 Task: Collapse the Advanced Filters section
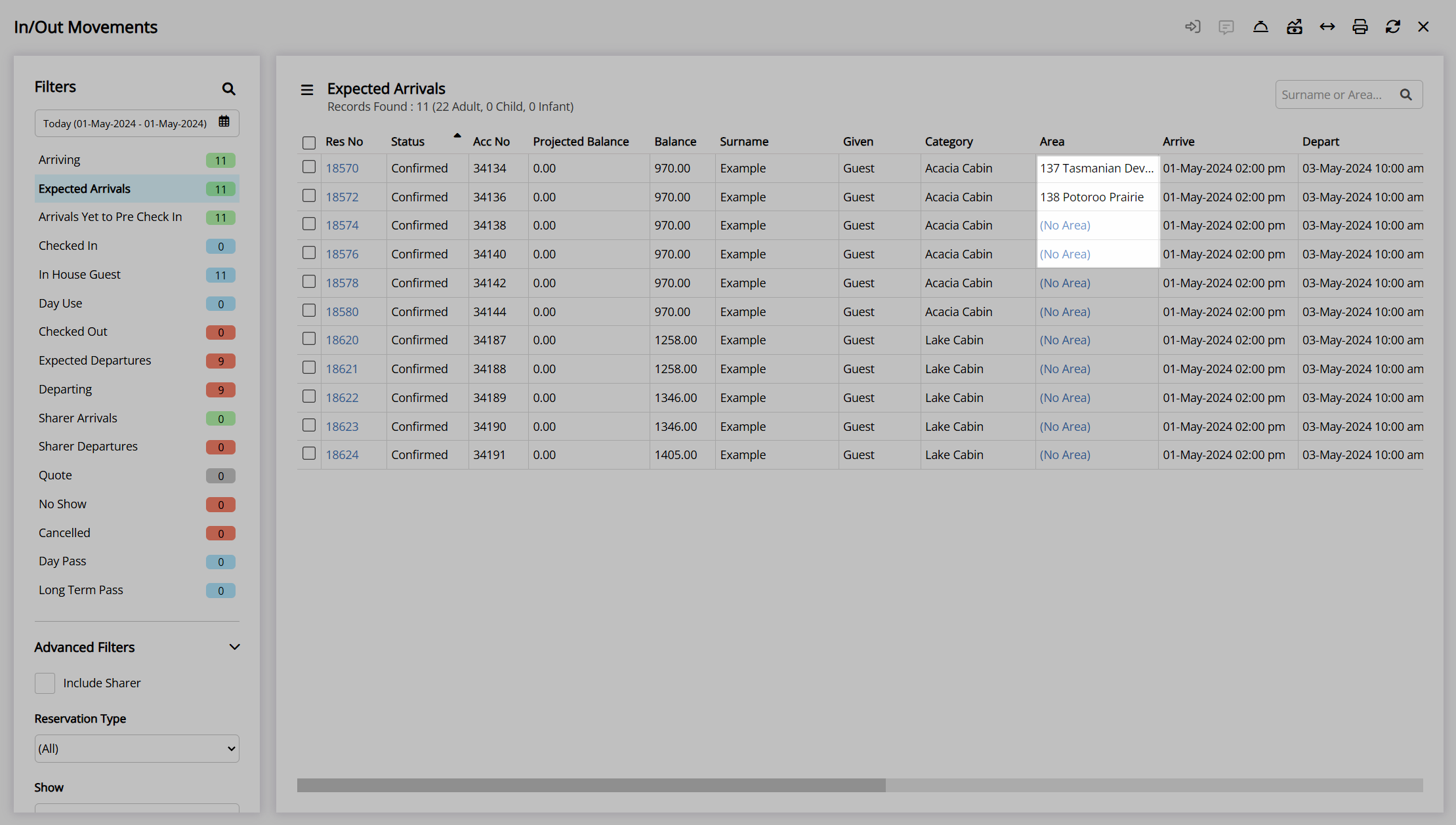pos(234,647)
